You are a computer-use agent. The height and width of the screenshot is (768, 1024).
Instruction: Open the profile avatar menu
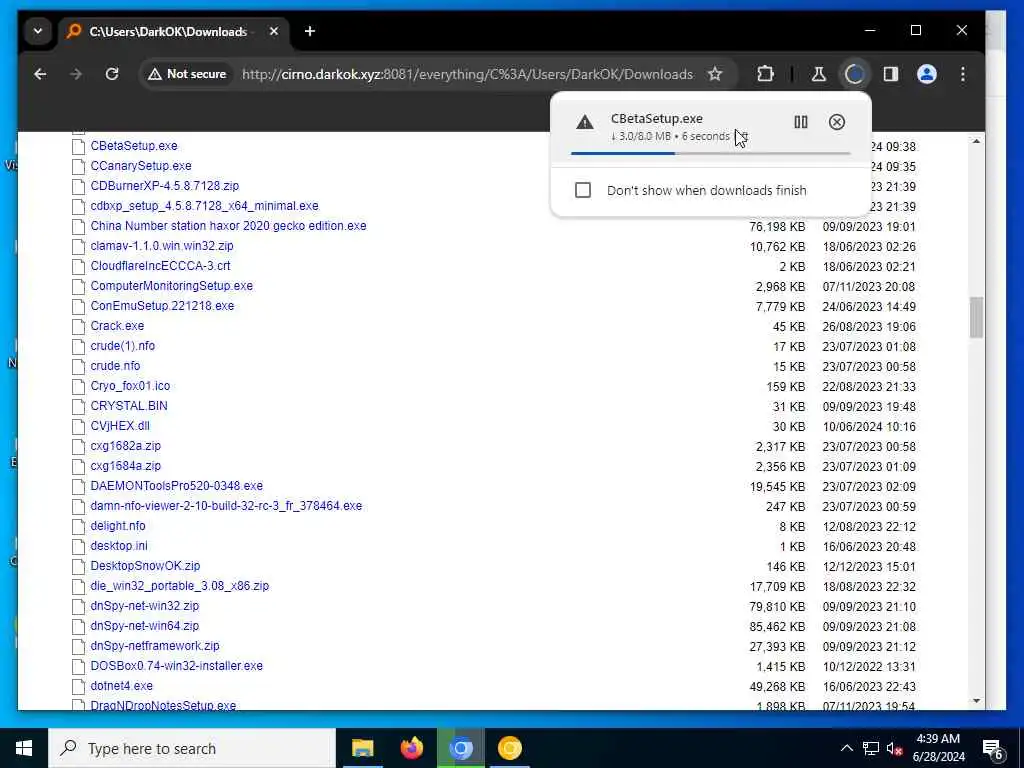click(x=927, y=74)
